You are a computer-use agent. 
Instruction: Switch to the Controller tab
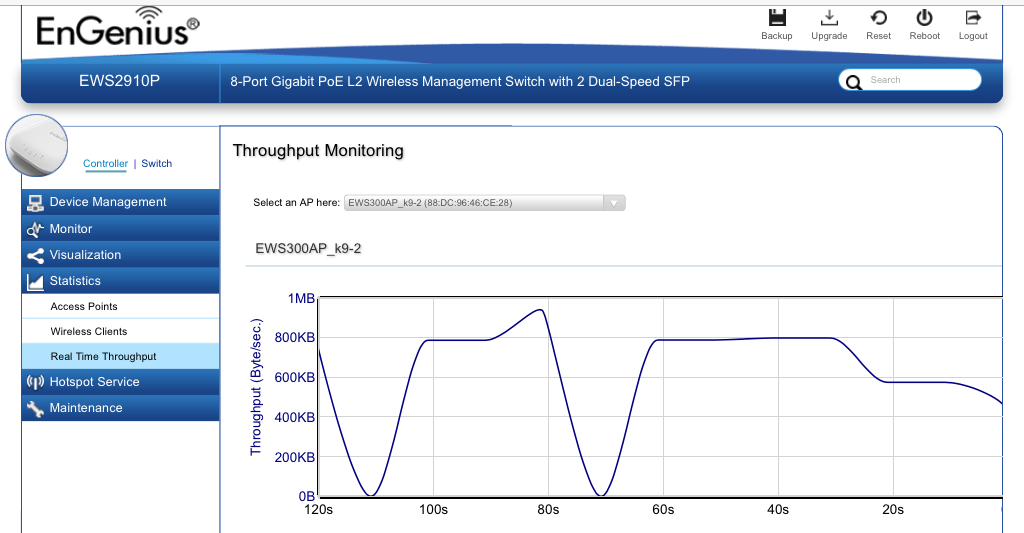[105, 163]
